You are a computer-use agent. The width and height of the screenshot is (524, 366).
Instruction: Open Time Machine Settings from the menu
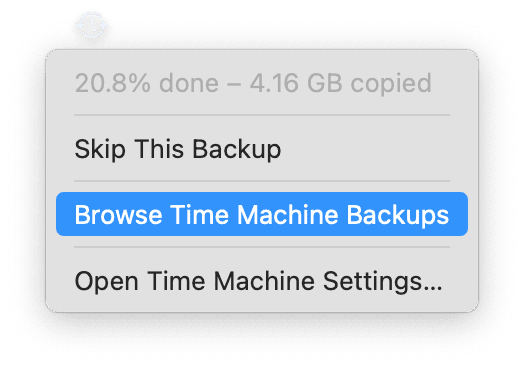[262, 281]
